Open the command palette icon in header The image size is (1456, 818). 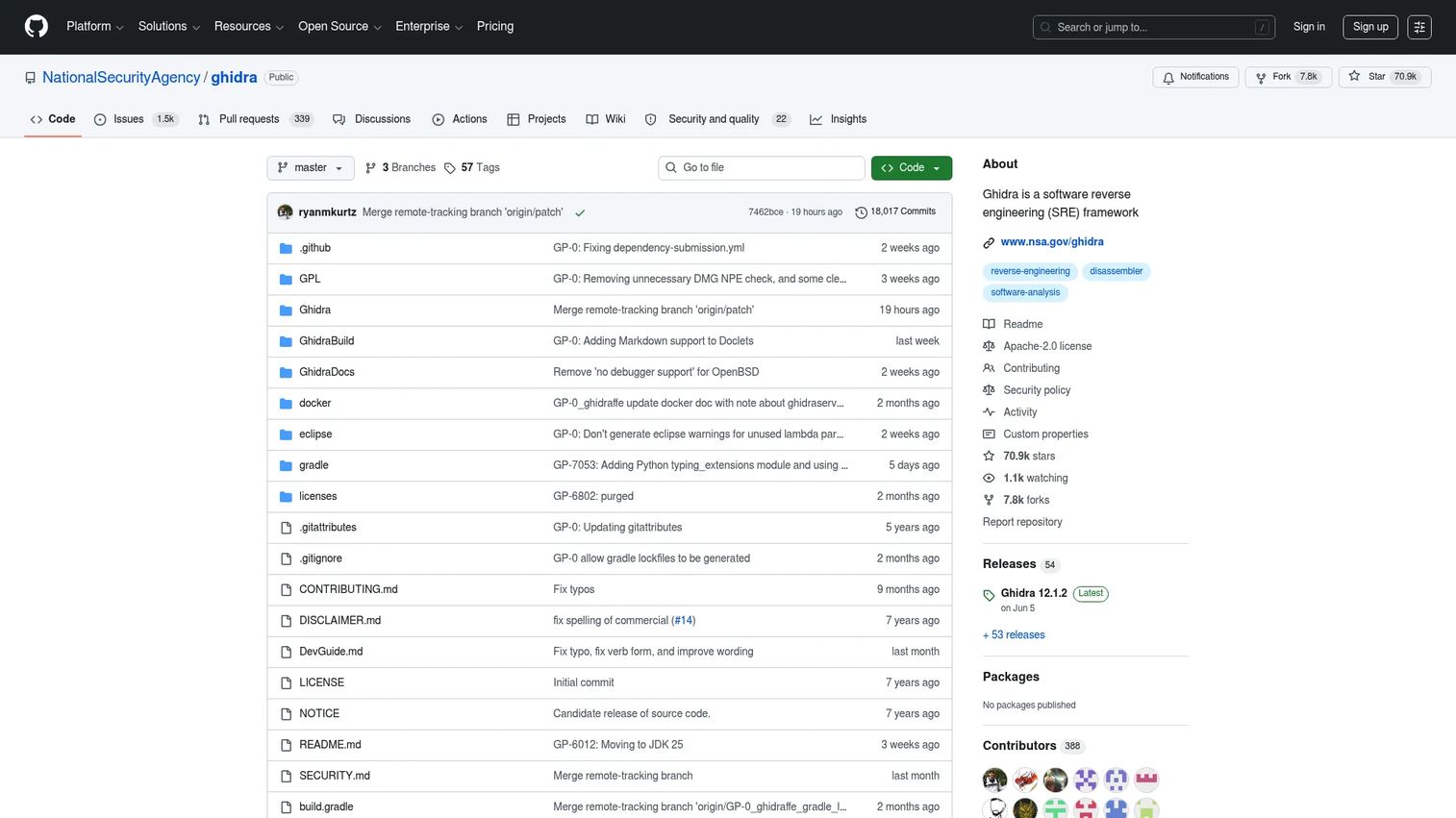1419,27
